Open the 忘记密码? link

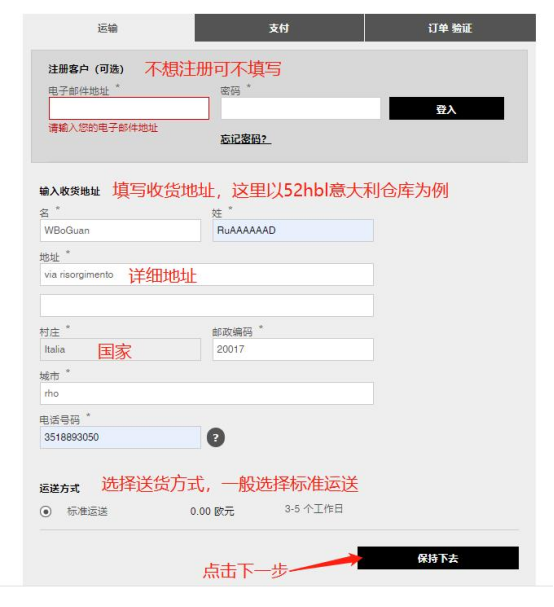245,139
